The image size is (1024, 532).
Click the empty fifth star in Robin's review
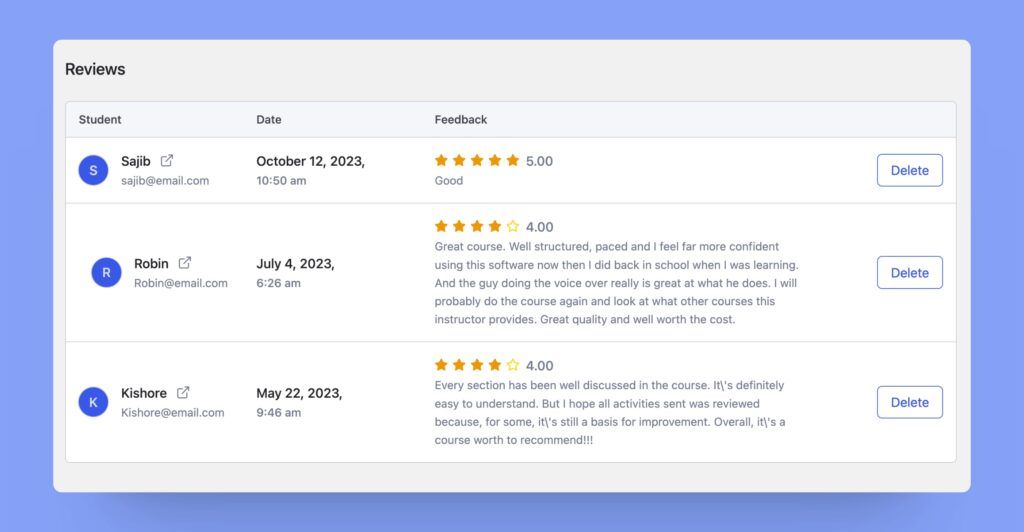pyautogui.click(x=513, y=227)
